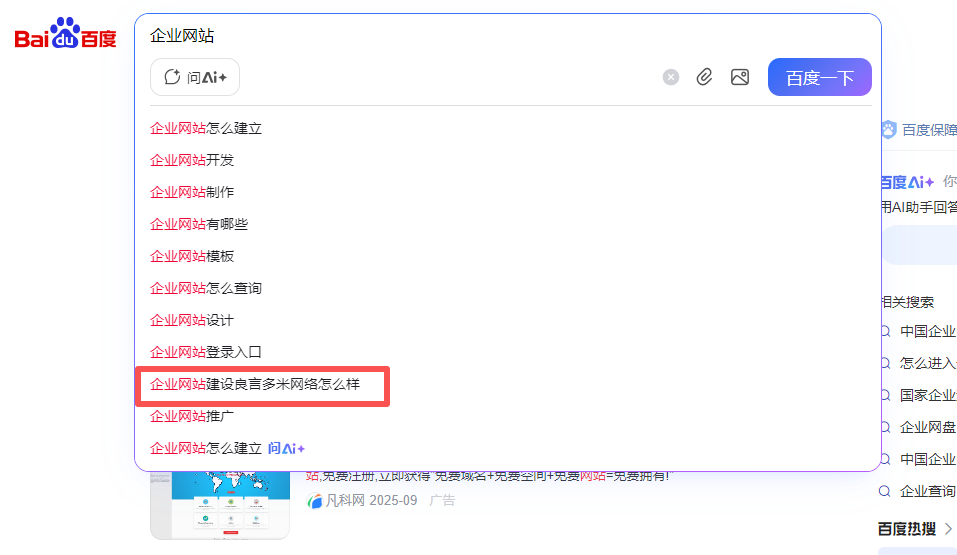957x555 pixels.
Task: Click the search box containing 企业网站
Action: 400,36
